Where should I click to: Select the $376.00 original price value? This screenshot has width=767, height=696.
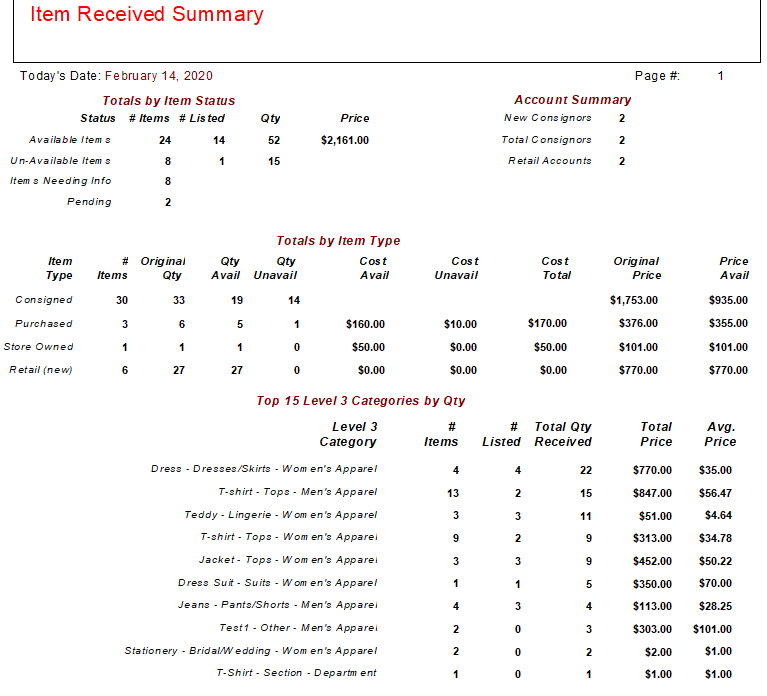pos(638,323)
